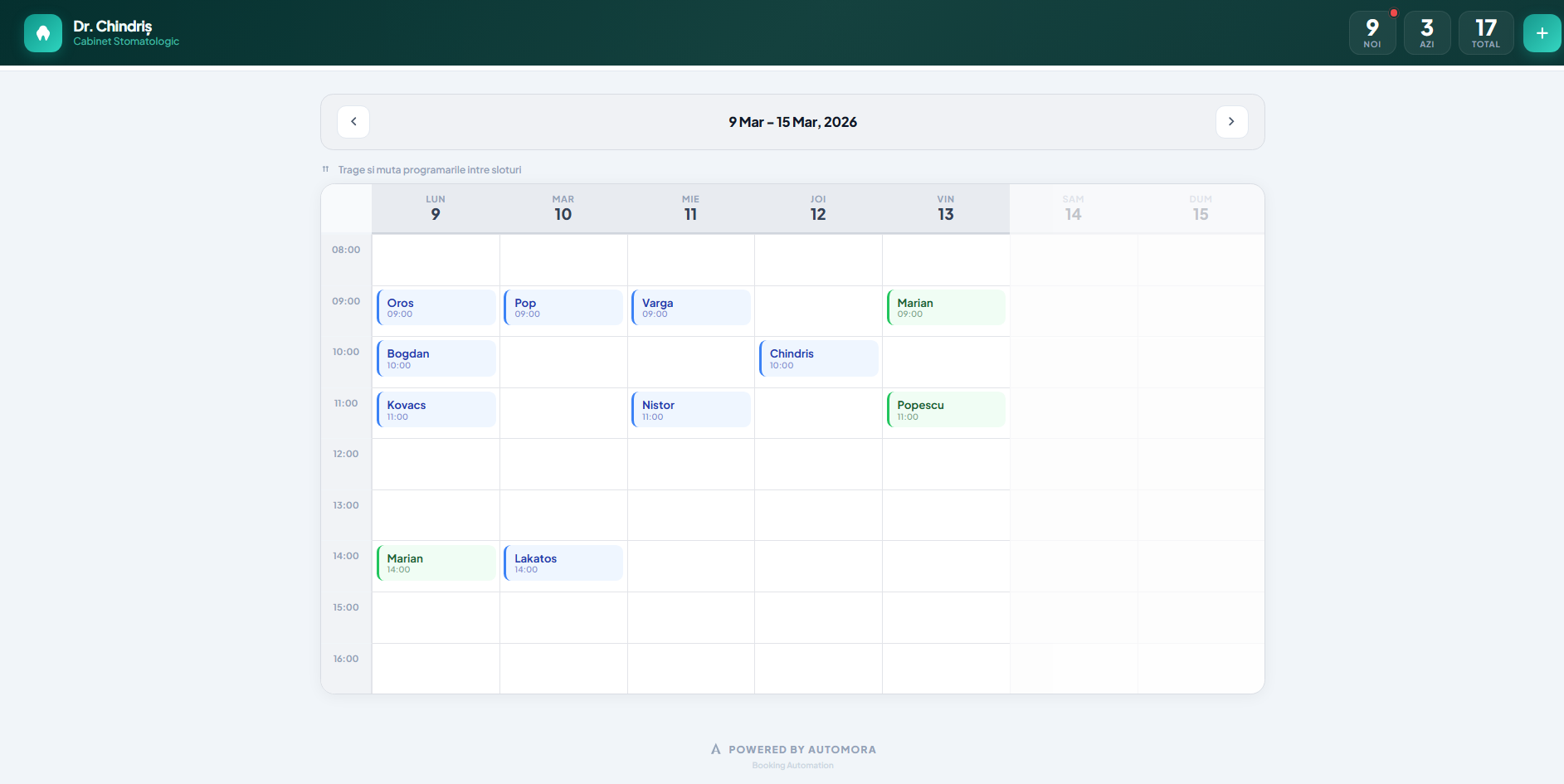Go to the previous week with the left chevron

(353, 121)
